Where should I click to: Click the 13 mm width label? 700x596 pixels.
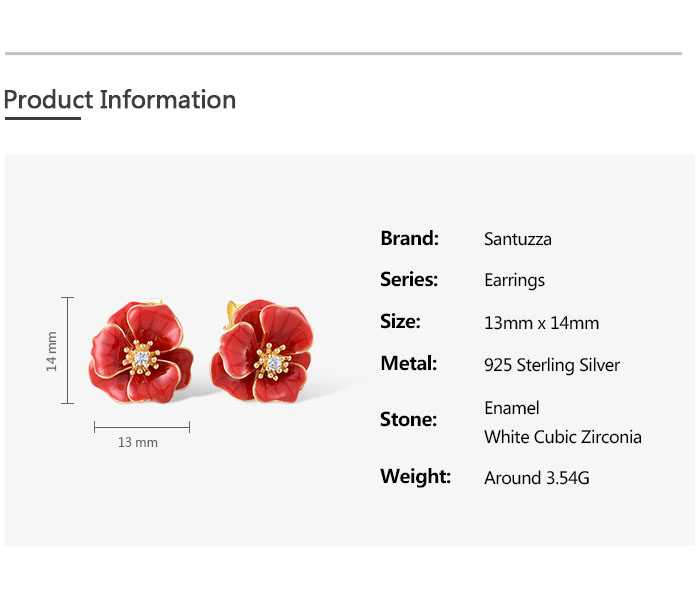[x=138, y=442]
